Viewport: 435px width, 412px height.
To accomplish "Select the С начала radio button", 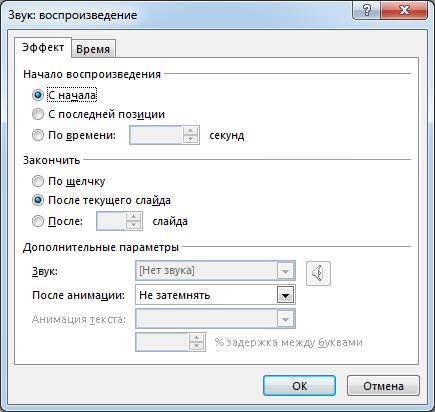I will coord(38,95).
